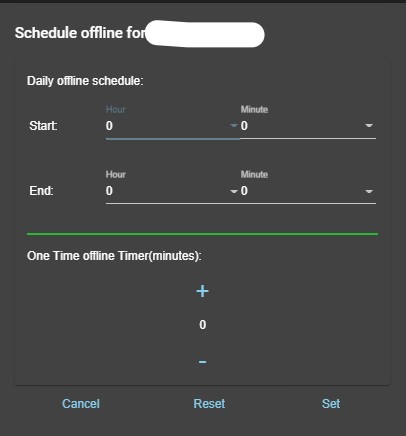
Task: Select the End Minute value field
Action: [308, 191]
